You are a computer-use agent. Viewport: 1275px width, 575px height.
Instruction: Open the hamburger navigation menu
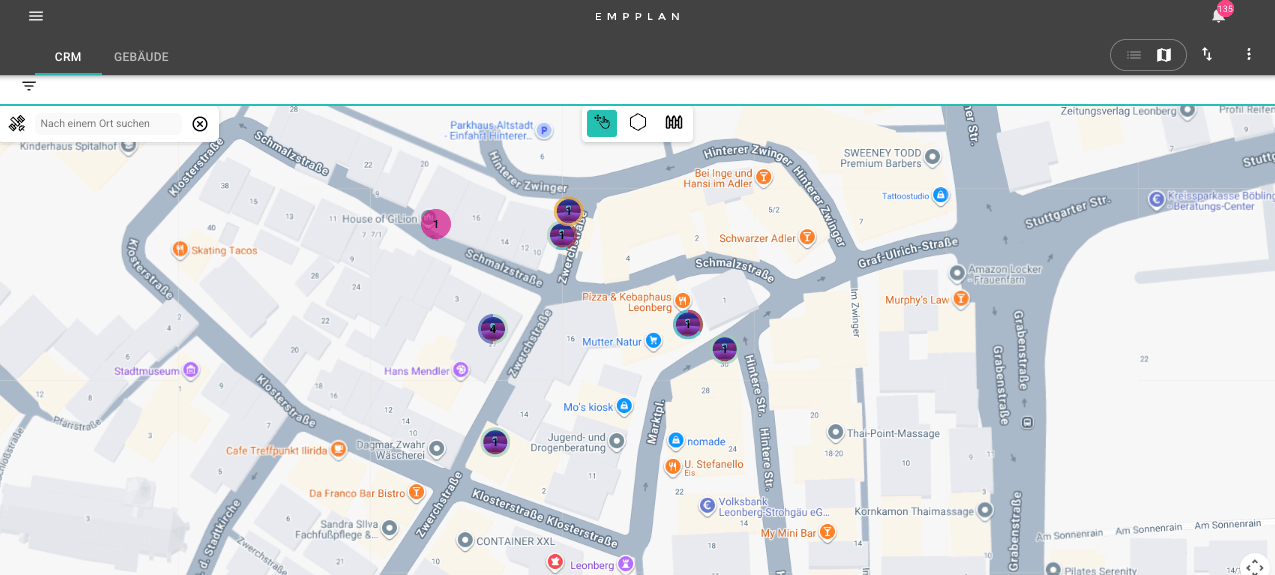[36, 16]
